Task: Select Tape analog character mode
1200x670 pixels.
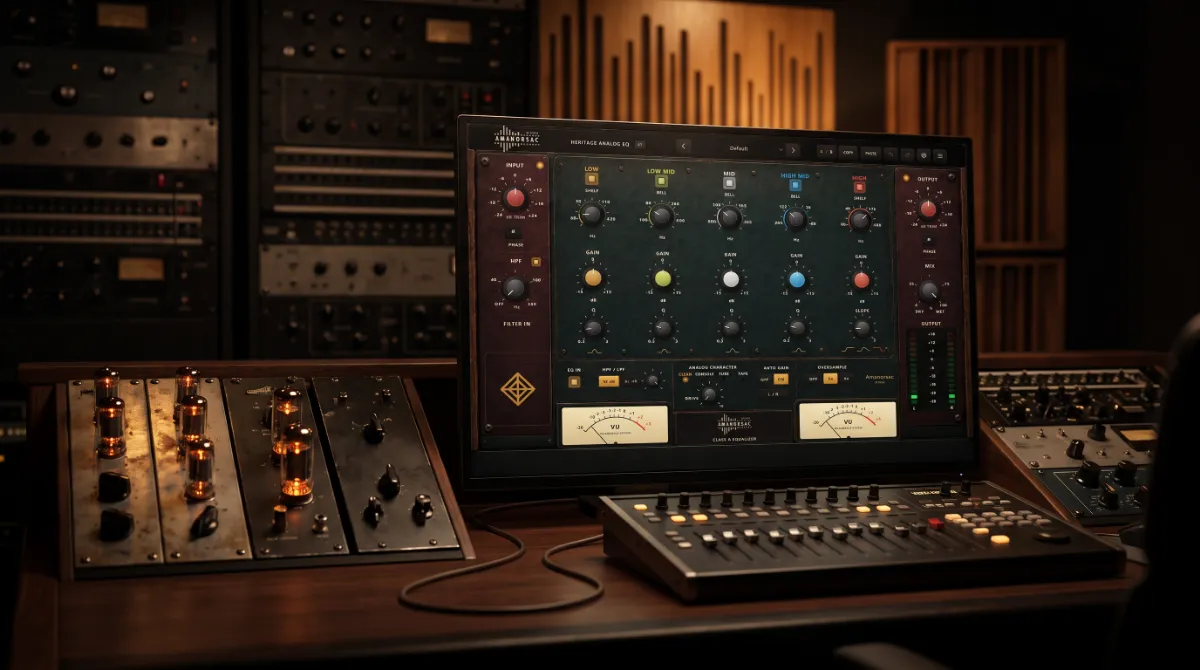Action: pos(743,373)
